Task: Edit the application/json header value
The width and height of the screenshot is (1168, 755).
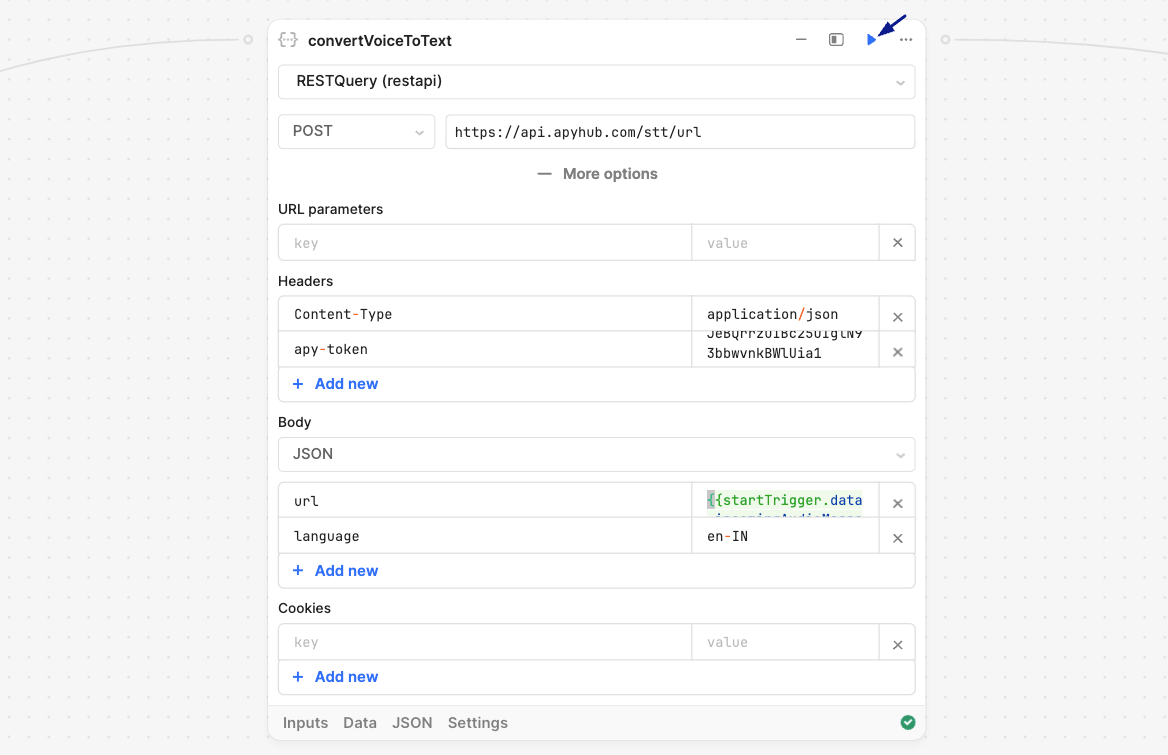Action: (x=785, y=314)
